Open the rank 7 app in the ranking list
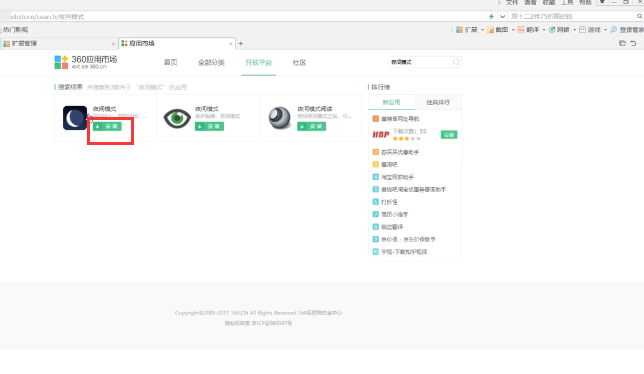Image resolution: width=644 pixels, height=374 pixels. 394,214
